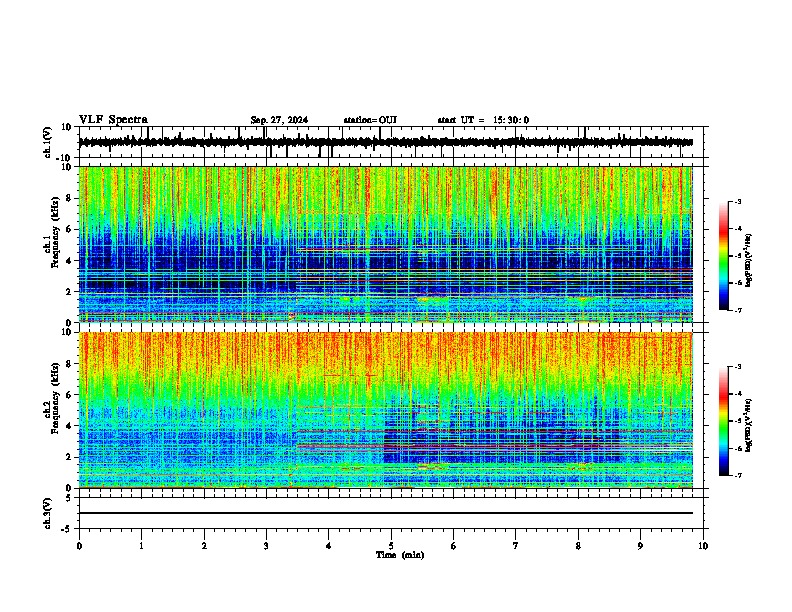Click the 'start UT = 15:30:0' text
Viewport: 792px width, 612px height.
pyautogui.click(x=483, y=120)
